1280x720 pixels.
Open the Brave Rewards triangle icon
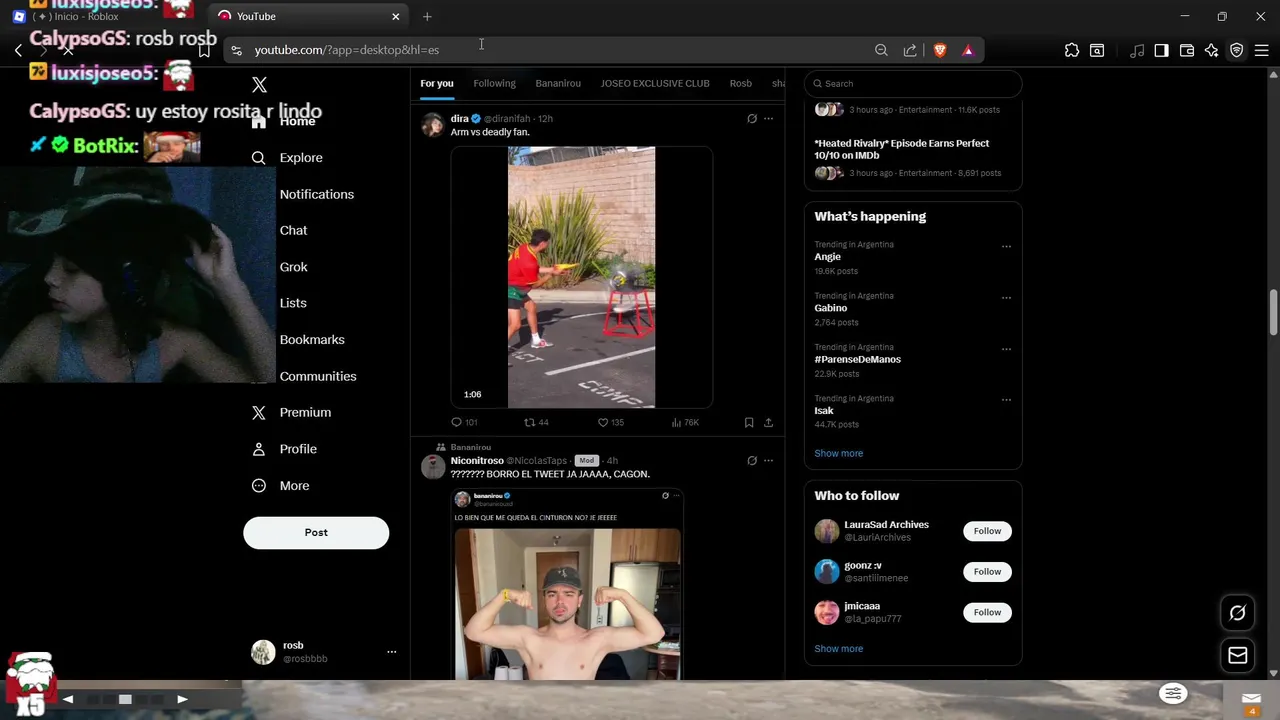tap(968, 50)
